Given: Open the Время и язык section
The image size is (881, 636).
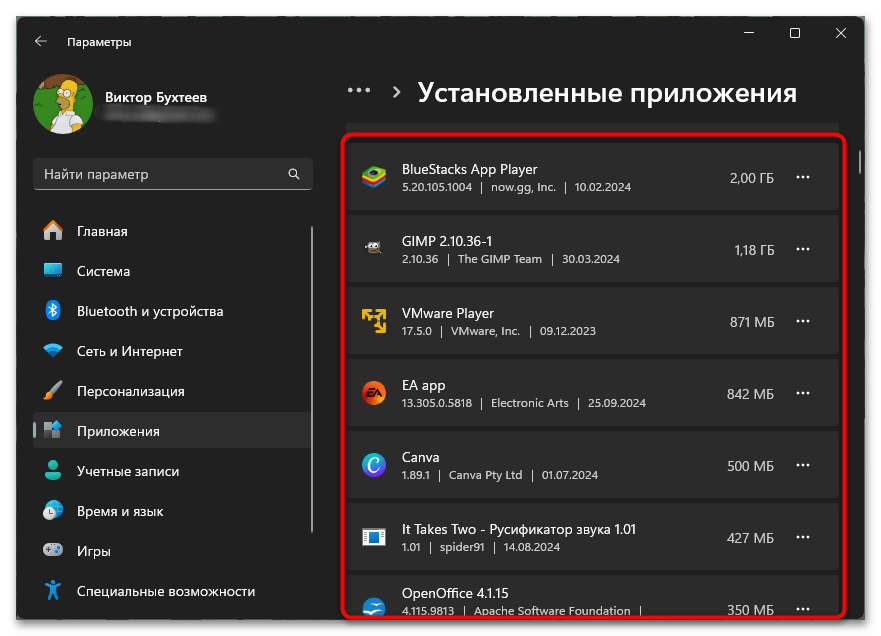Looking at the screenshot, I should (172, 510).
